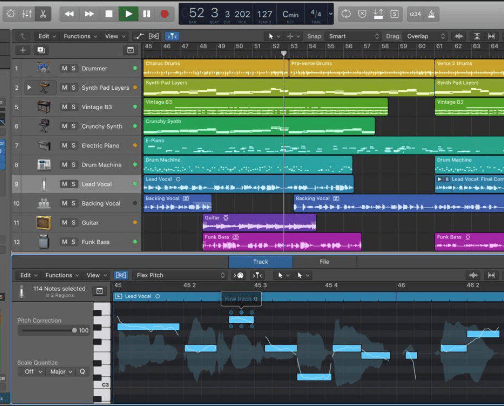Mute the Vintage B3 track

[64, 107]
